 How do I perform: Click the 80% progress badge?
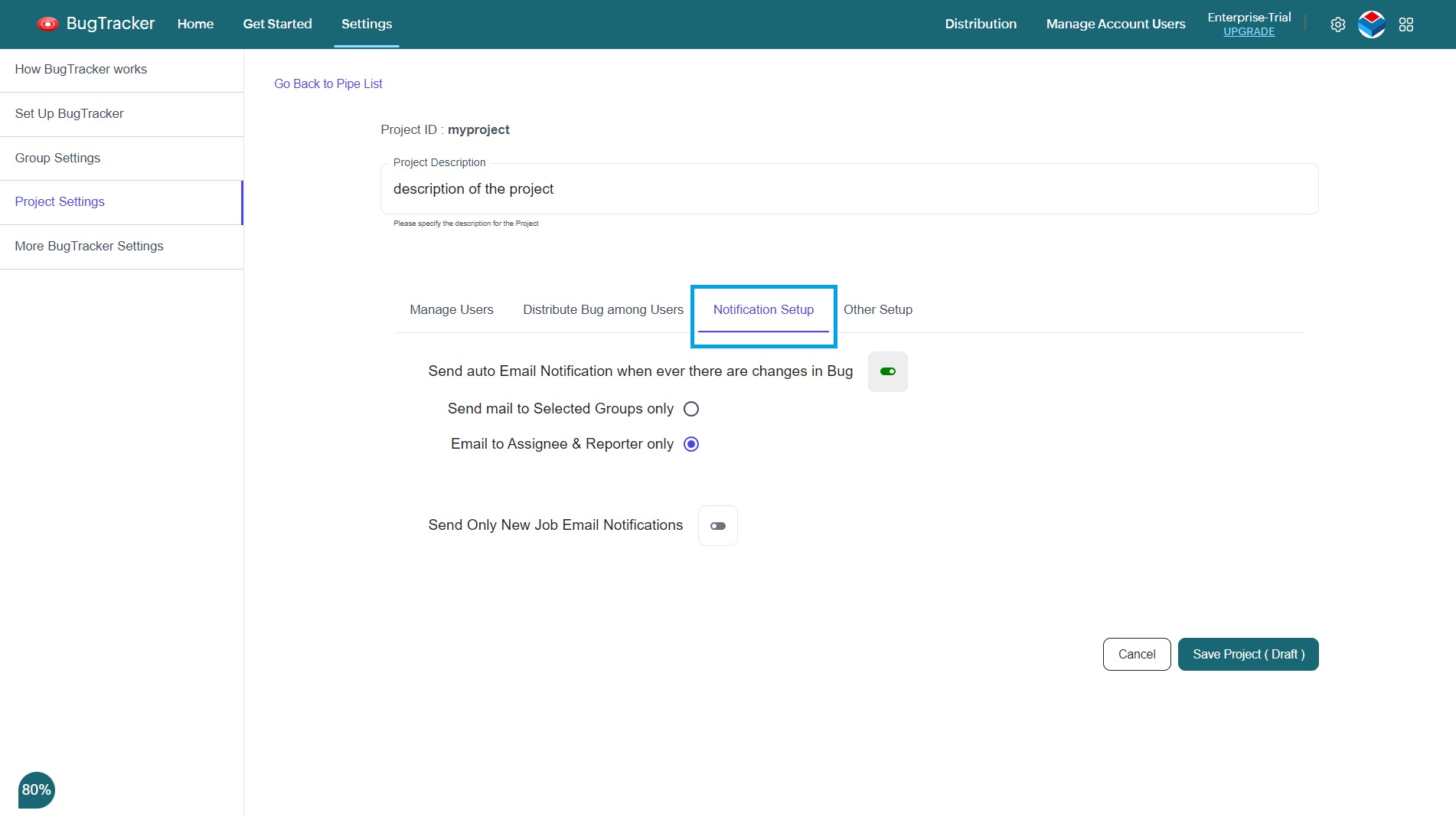[36, 789]
